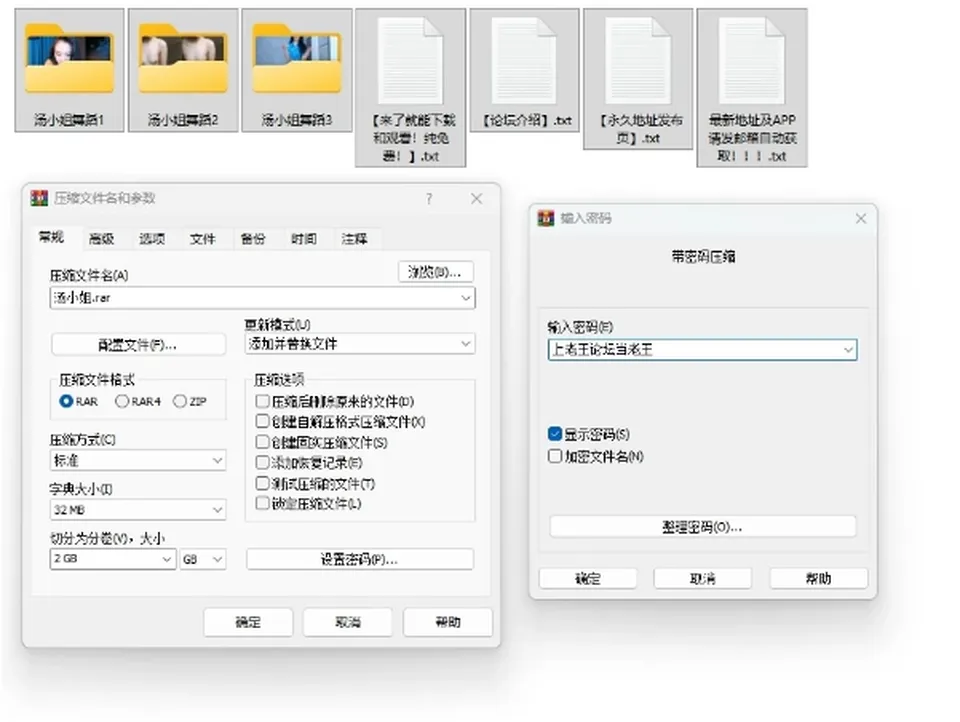Choose the RAR4 archive format
This screenshot has width=960, height=722.
122,401
